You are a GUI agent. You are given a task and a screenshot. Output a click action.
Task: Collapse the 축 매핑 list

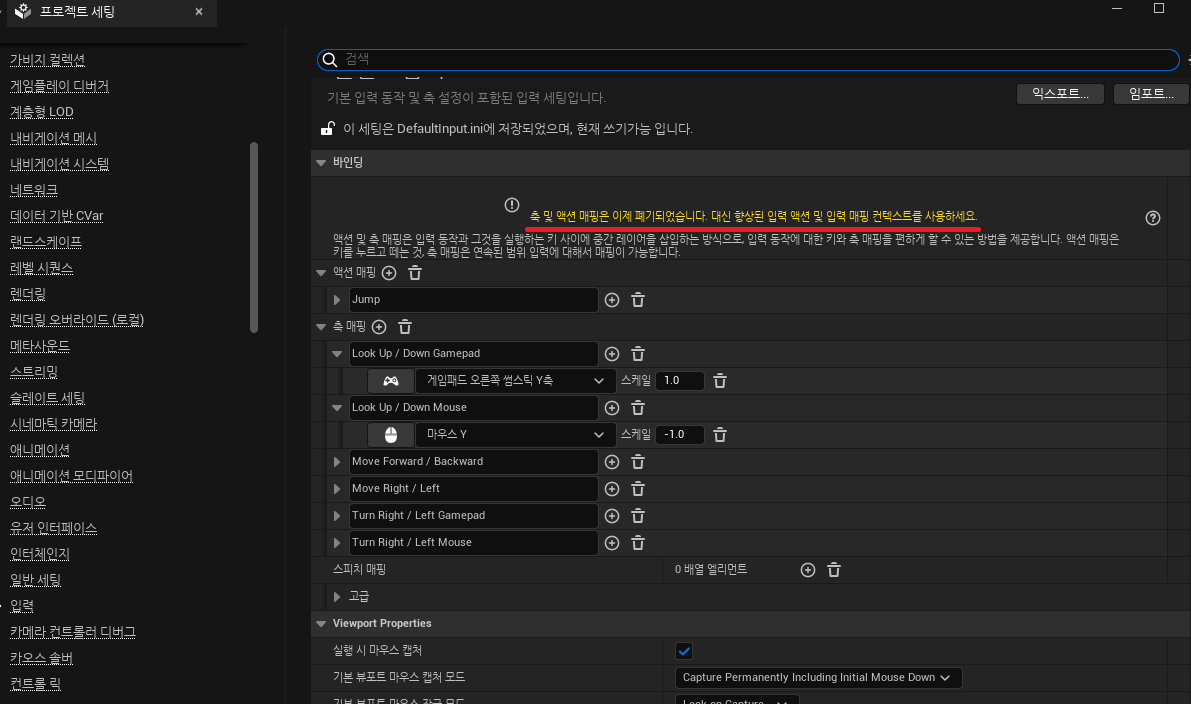click(x=321, y=327)
